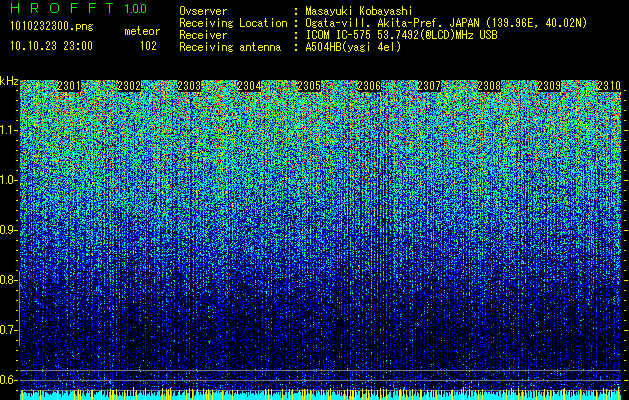Click the Ovserver field label
629x400 pixels.
point(203,11)
